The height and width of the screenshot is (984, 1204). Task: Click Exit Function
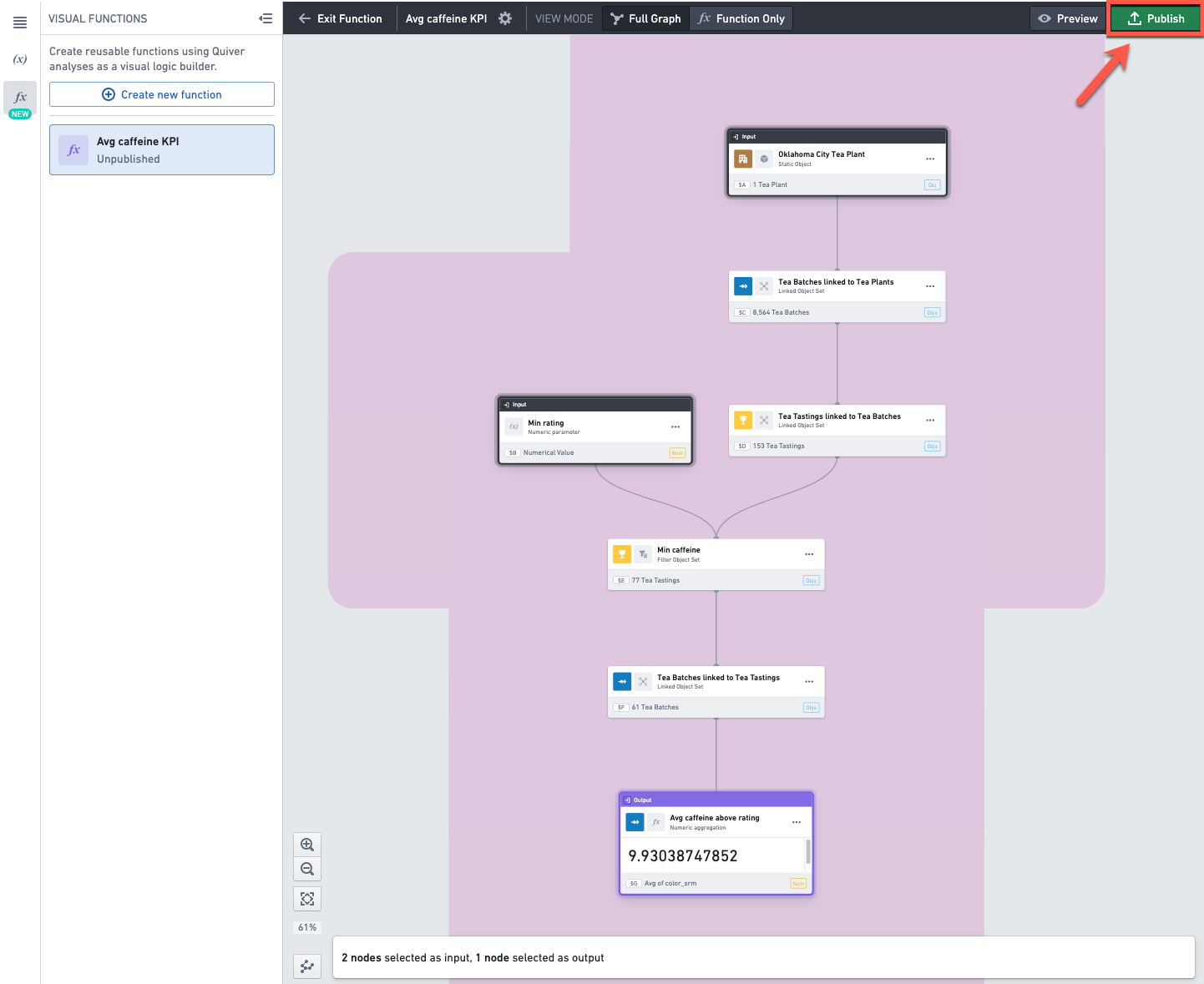[341, 18]
